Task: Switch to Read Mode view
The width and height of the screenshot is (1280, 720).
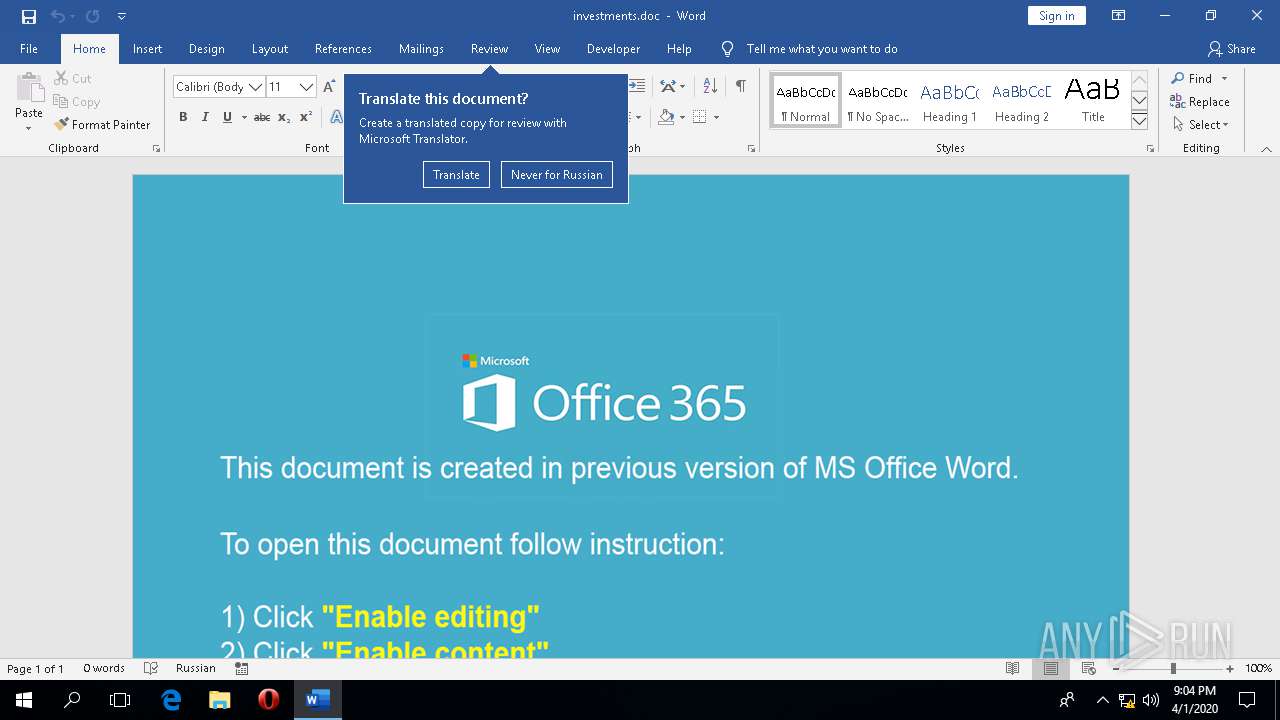Action: (x=1012, y=669)
